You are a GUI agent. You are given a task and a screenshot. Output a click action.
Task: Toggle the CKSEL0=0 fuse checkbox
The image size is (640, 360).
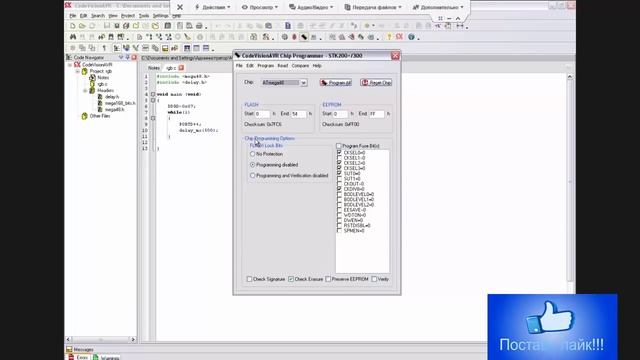coord(339,152)
